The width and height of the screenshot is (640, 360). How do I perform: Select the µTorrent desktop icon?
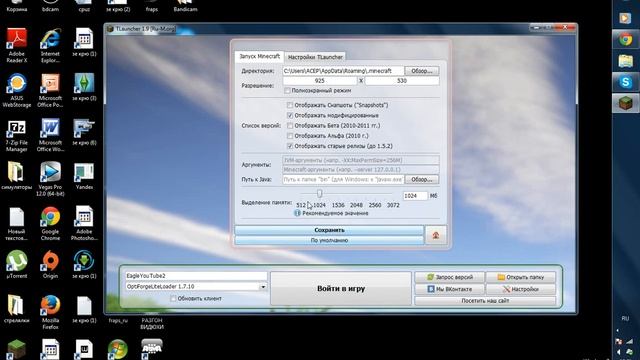(x=16, y=264)
